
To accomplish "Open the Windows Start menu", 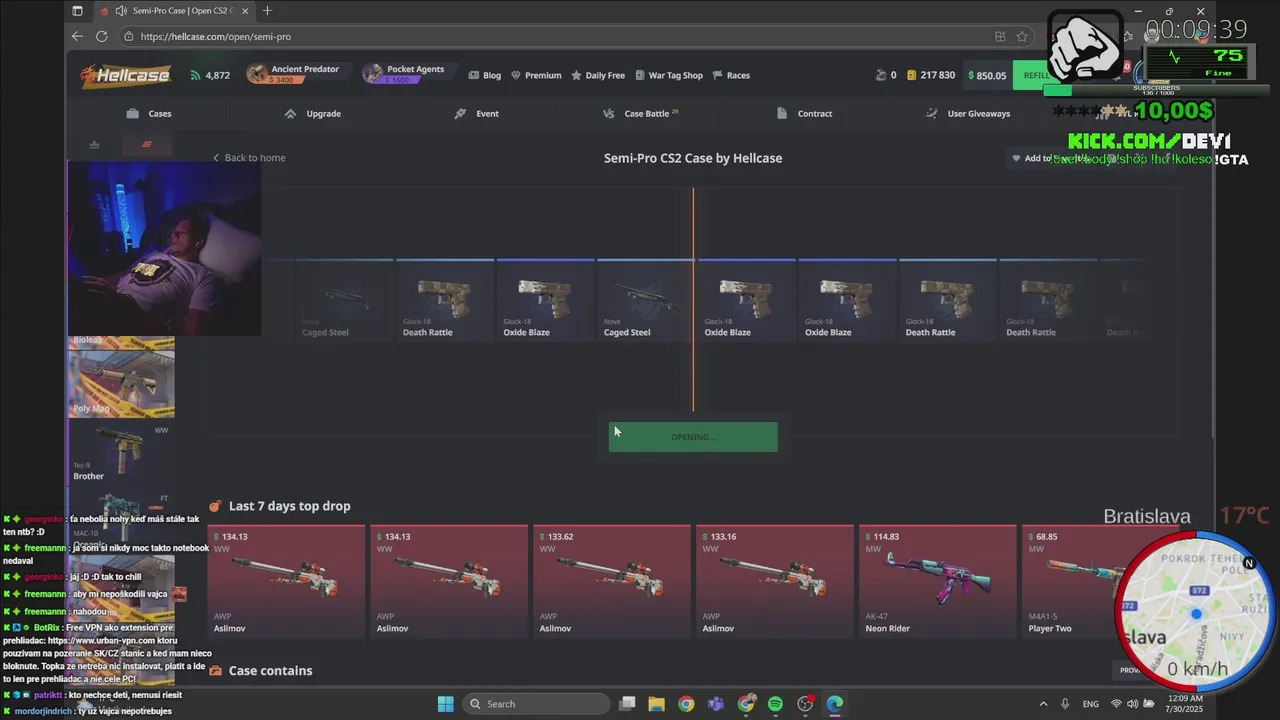I will [x=446, y=704].
